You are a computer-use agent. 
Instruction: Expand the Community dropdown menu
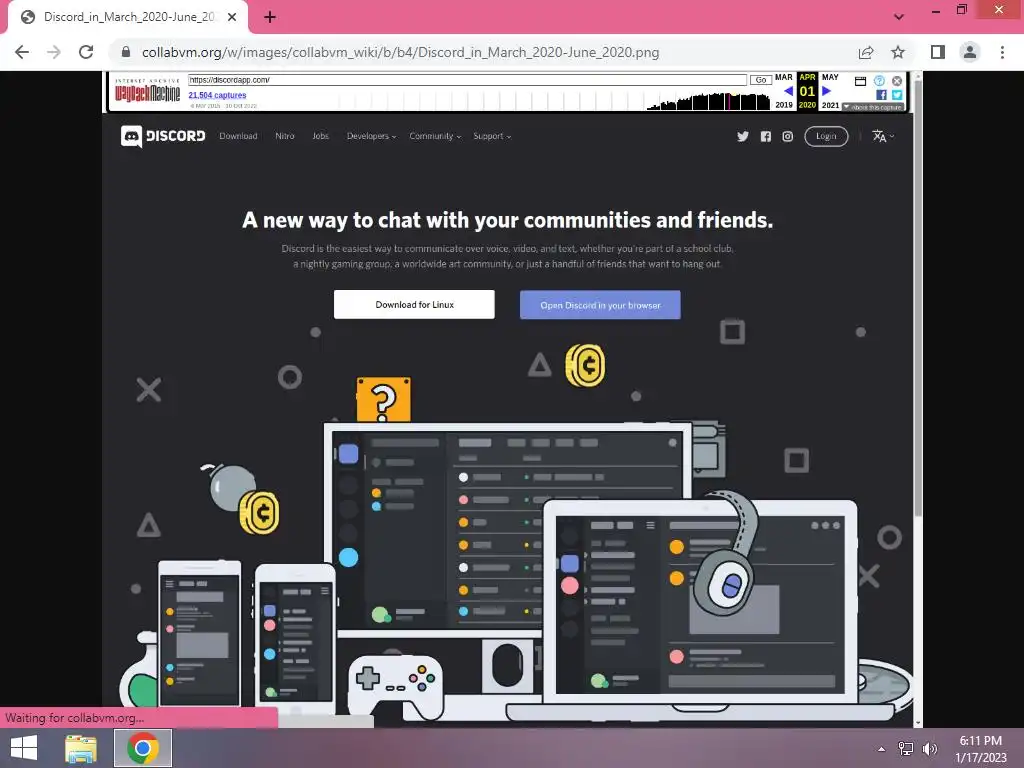click(435, 136)
